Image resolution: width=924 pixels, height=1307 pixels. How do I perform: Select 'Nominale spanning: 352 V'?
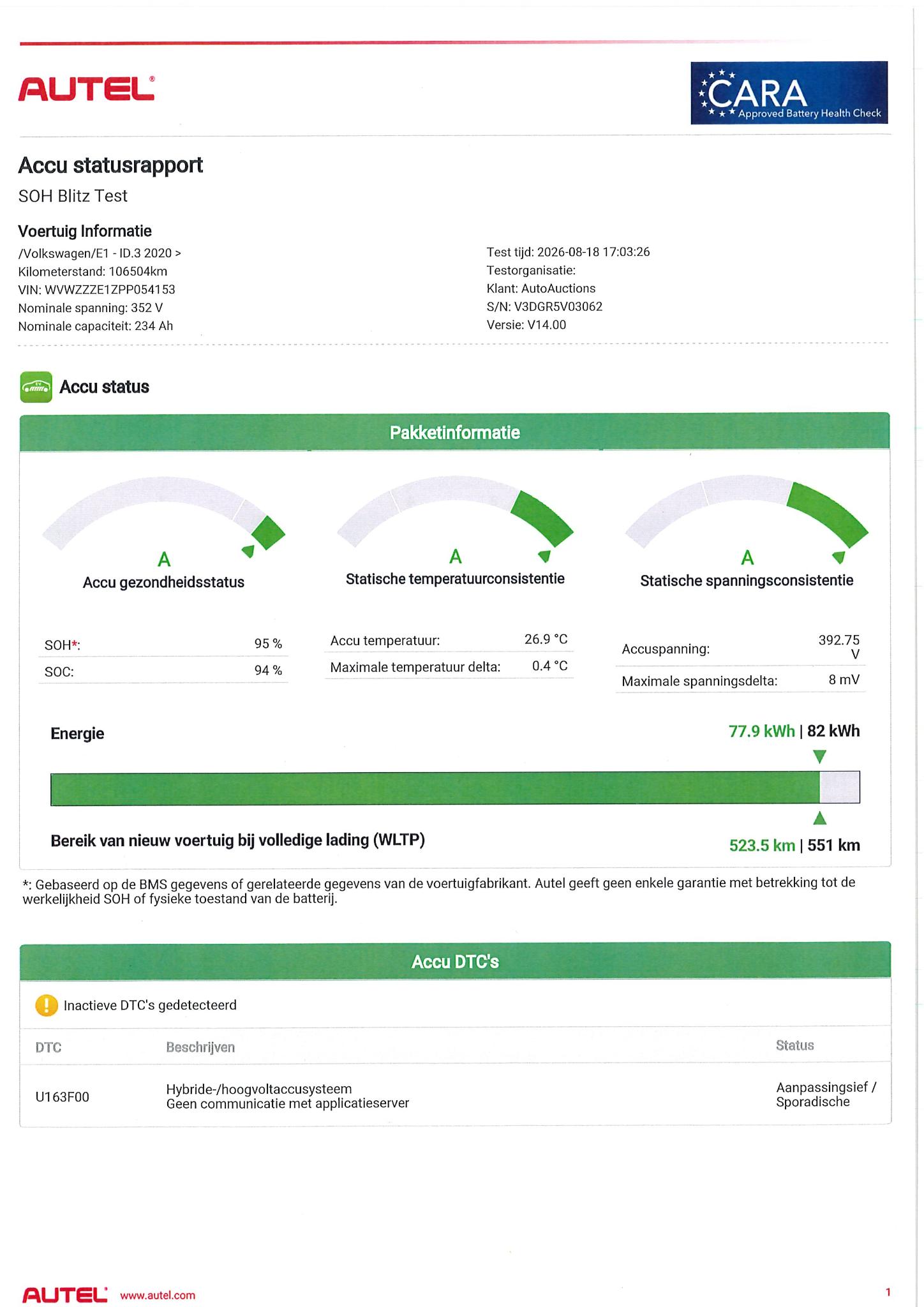91,308
